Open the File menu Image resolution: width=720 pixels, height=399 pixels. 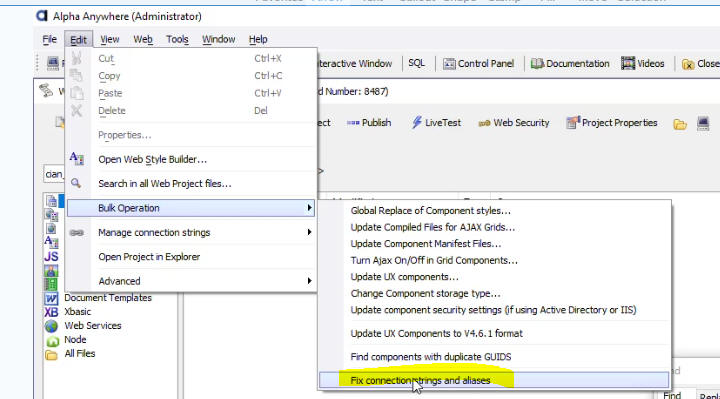point(50,39)
